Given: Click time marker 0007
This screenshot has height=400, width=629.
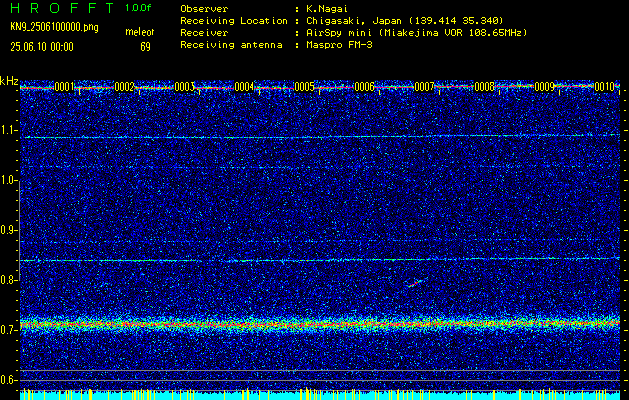Looking at the screenshot, I should (424, 87).
